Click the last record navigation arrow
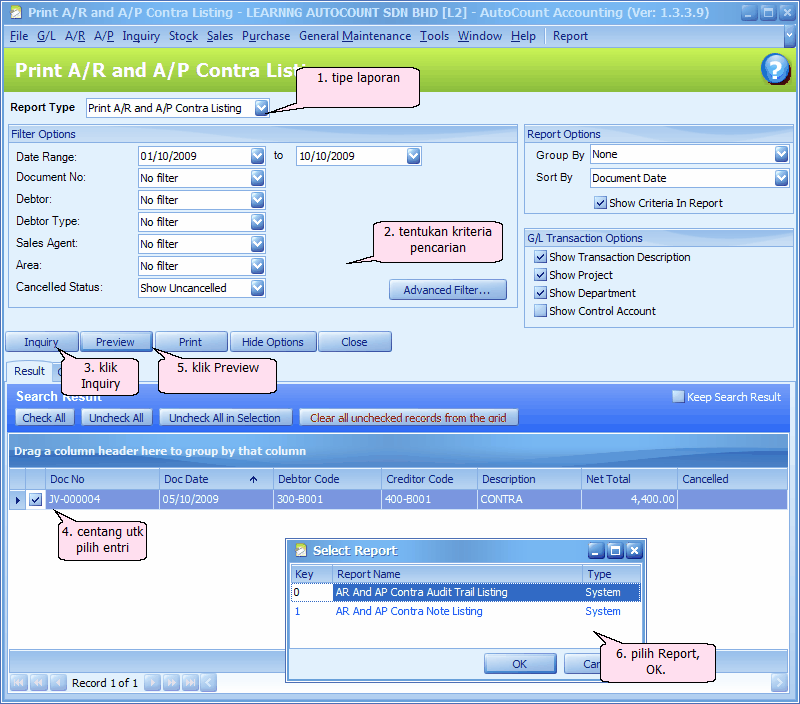Screen dimensions: 800x704 189,683
